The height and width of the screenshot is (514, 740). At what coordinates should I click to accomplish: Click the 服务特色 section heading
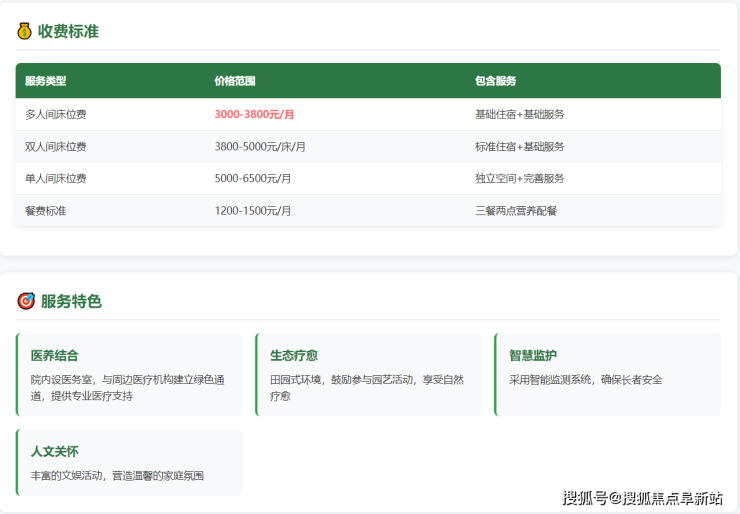point(71,301)
